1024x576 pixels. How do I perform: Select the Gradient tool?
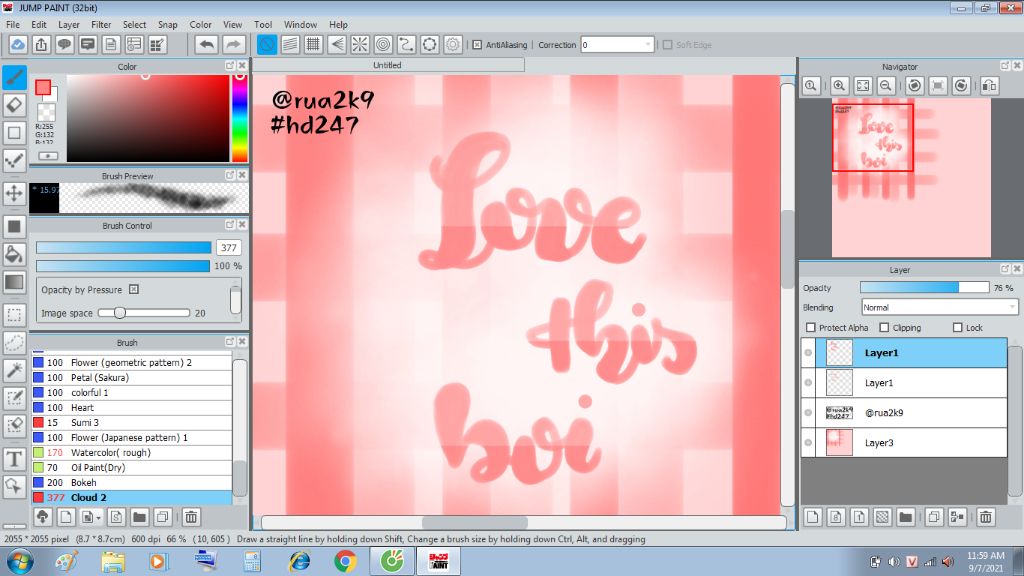pos(14,282)
